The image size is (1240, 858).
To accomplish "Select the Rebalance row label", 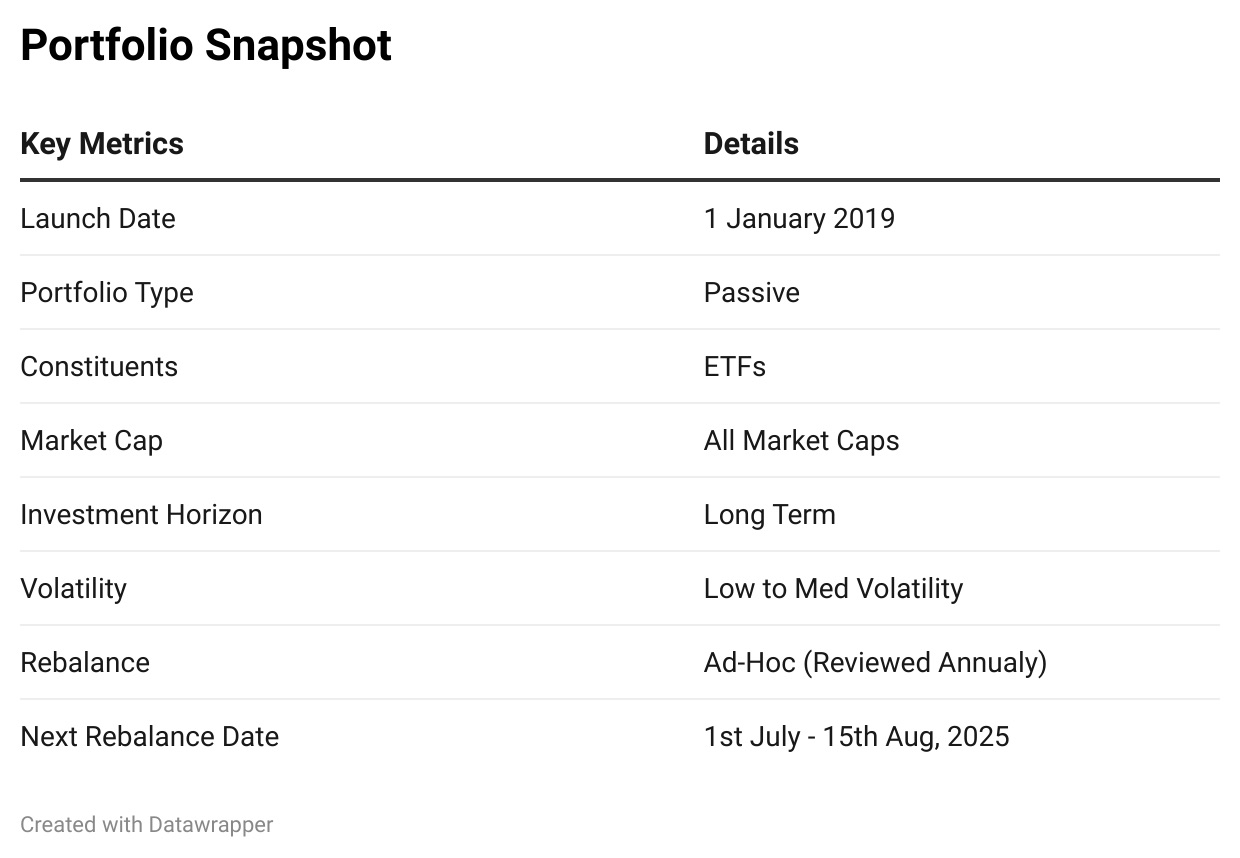I will pos(85,662).
